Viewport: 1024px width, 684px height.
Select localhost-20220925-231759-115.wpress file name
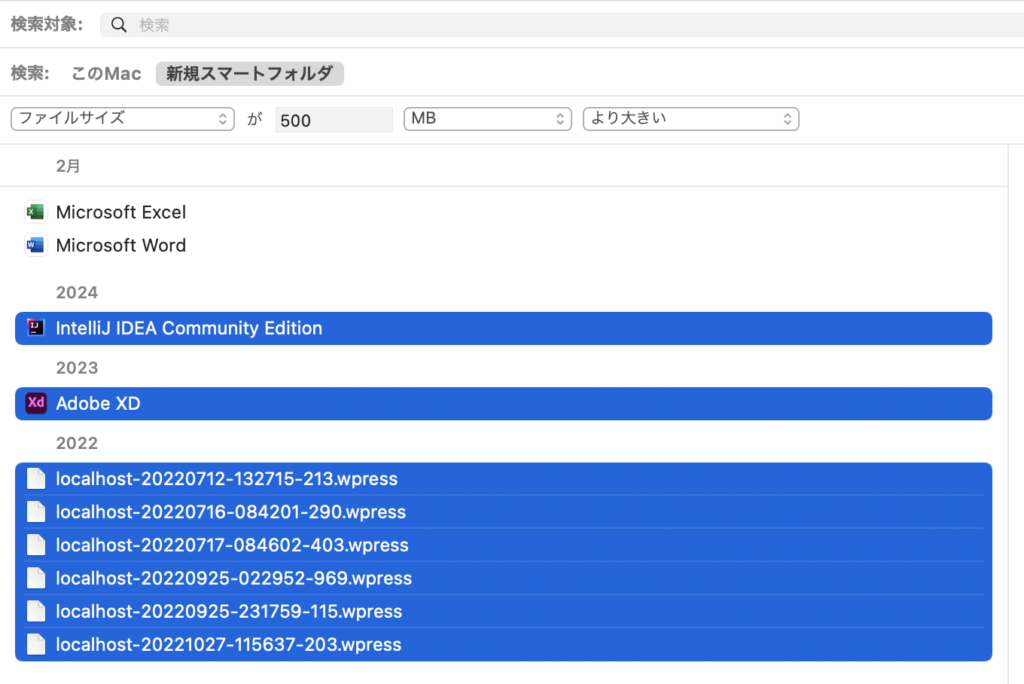(229, 611)
